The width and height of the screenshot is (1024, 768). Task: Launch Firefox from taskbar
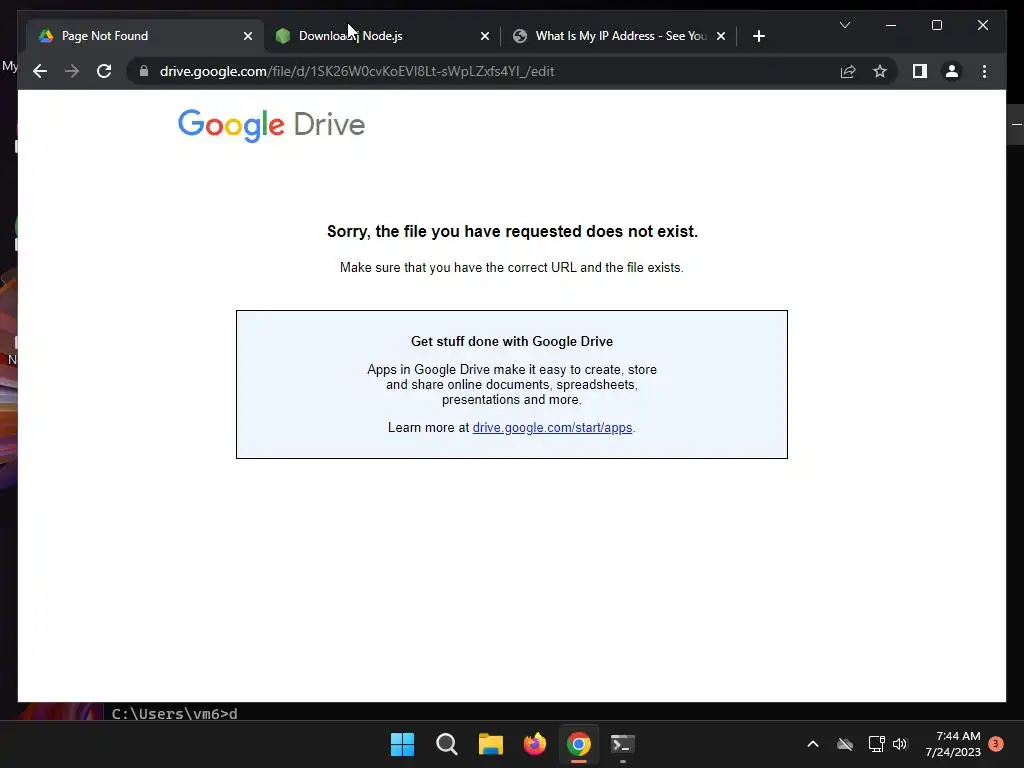tap(535, 744)
